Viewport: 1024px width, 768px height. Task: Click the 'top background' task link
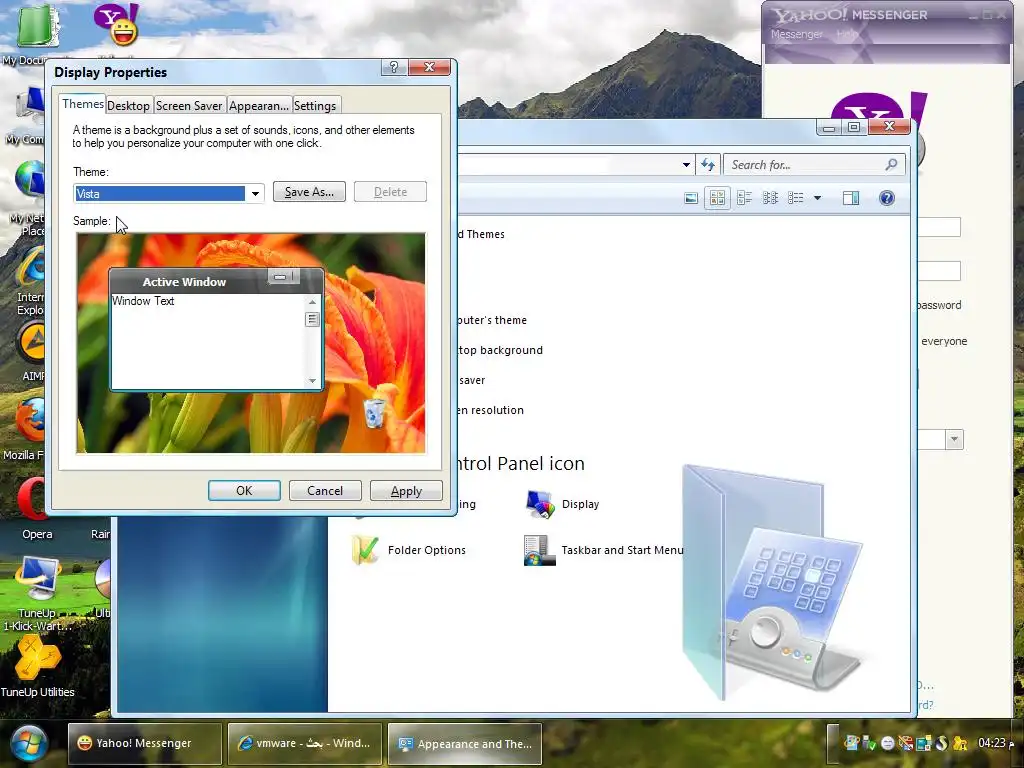tap(500, 350)
